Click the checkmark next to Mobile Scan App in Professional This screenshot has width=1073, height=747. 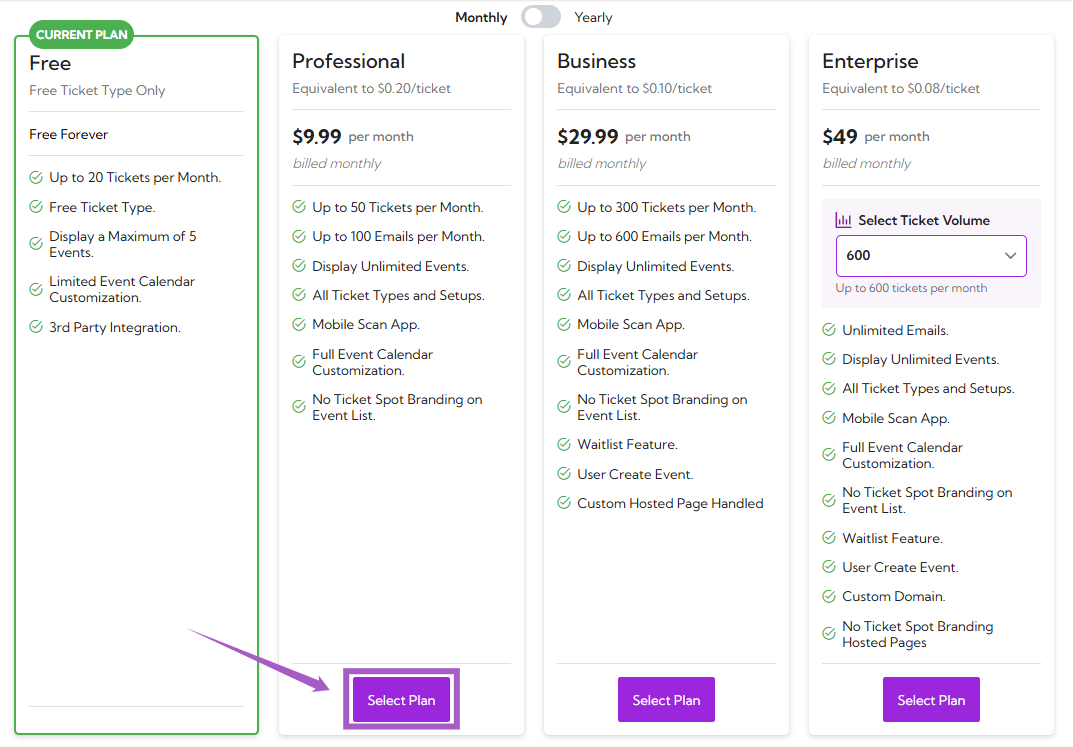pos(298,324)
